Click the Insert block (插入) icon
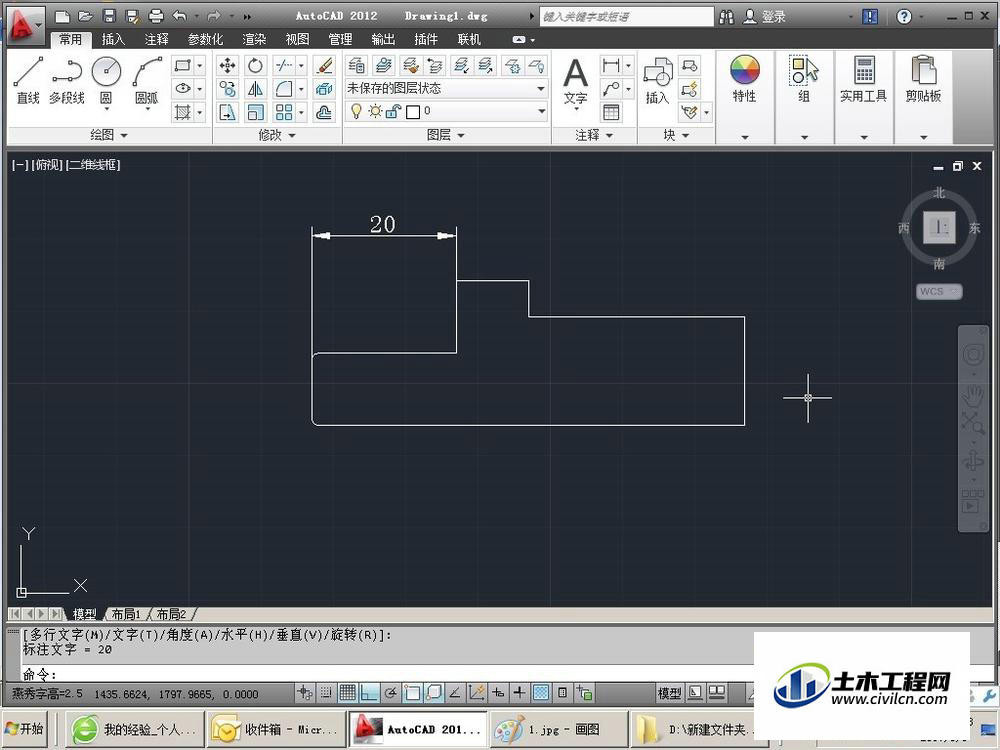The width and height of the screenshot is (1000, 750). coord(657,82)
